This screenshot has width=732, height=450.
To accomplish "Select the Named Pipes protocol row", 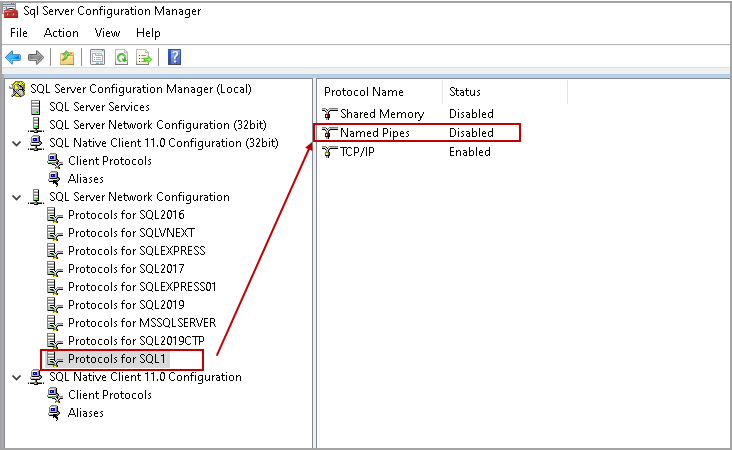I will [x=374, y=133].
